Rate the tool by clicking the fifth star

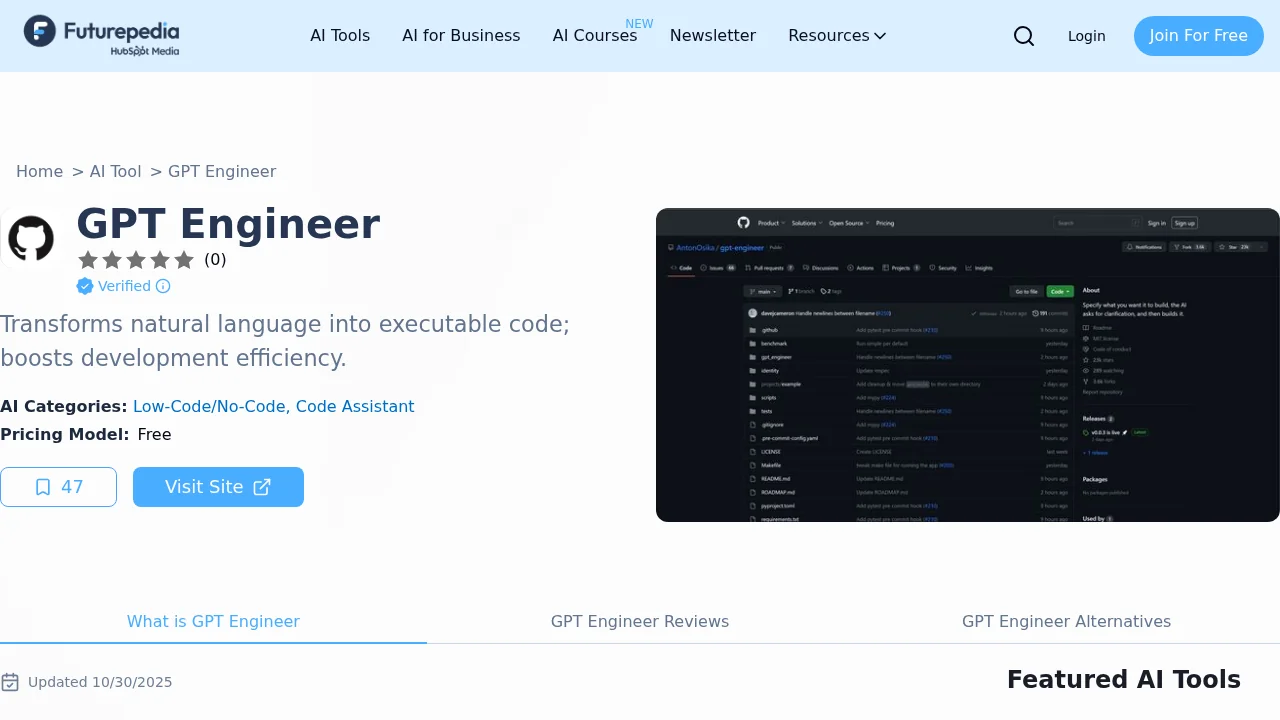(185, 260)
